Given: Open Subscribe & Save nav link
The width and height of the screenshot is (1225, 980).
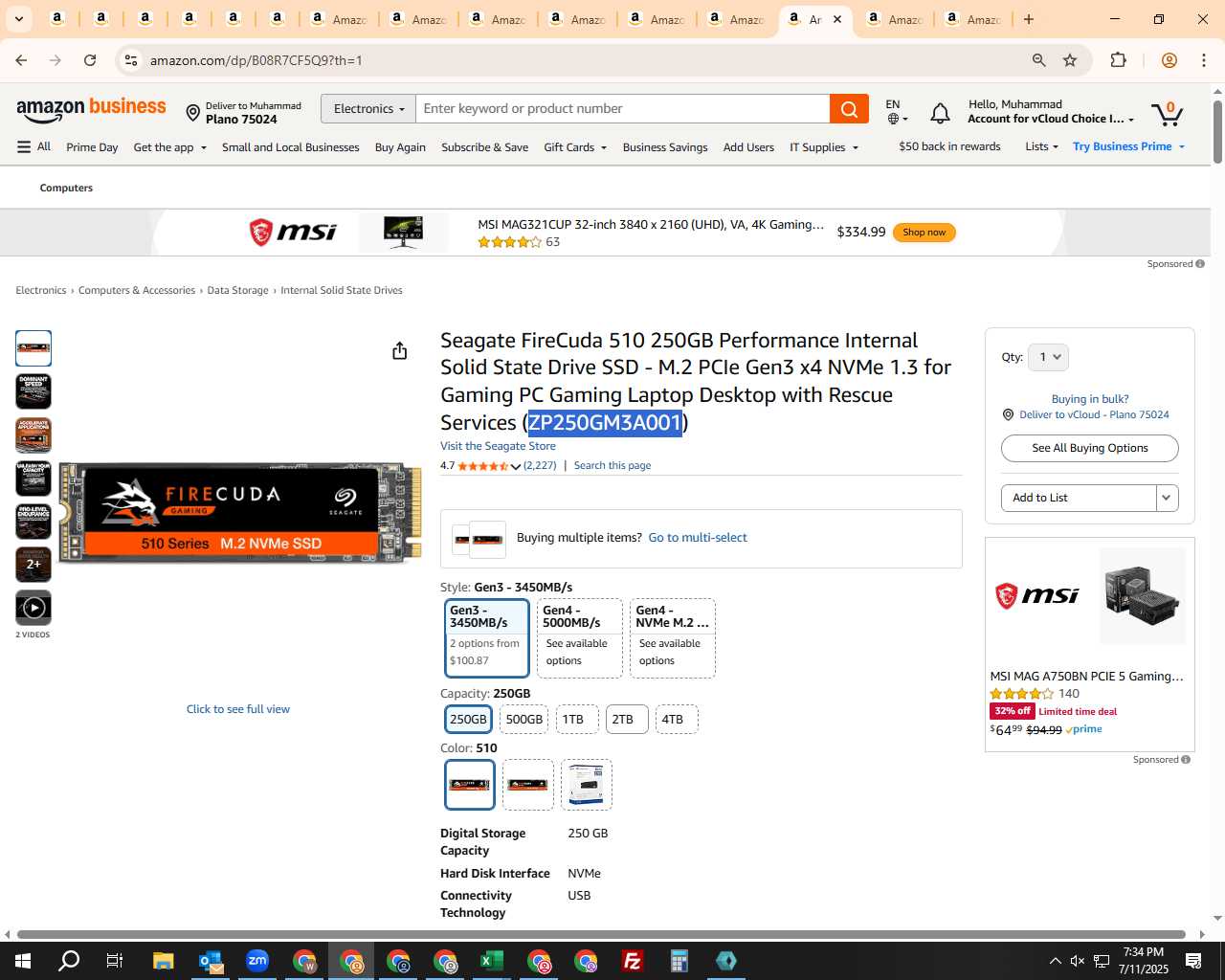Looking at the screenshot, I should click(x=484, y=147).
